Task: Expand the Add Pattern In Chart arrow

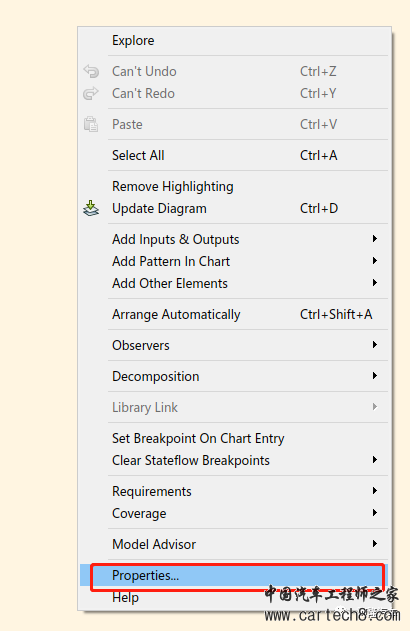Action: (375, 261)
